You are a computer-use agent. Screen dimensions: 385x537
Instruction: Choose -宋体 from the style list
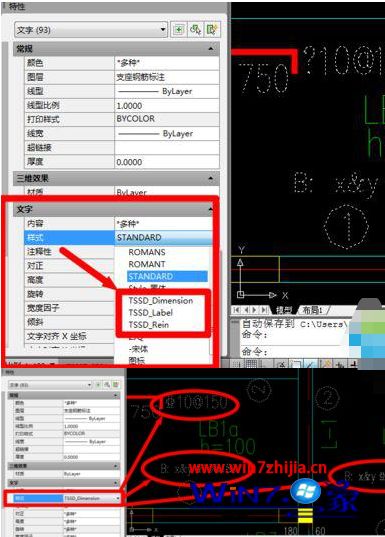coord(138,349)
